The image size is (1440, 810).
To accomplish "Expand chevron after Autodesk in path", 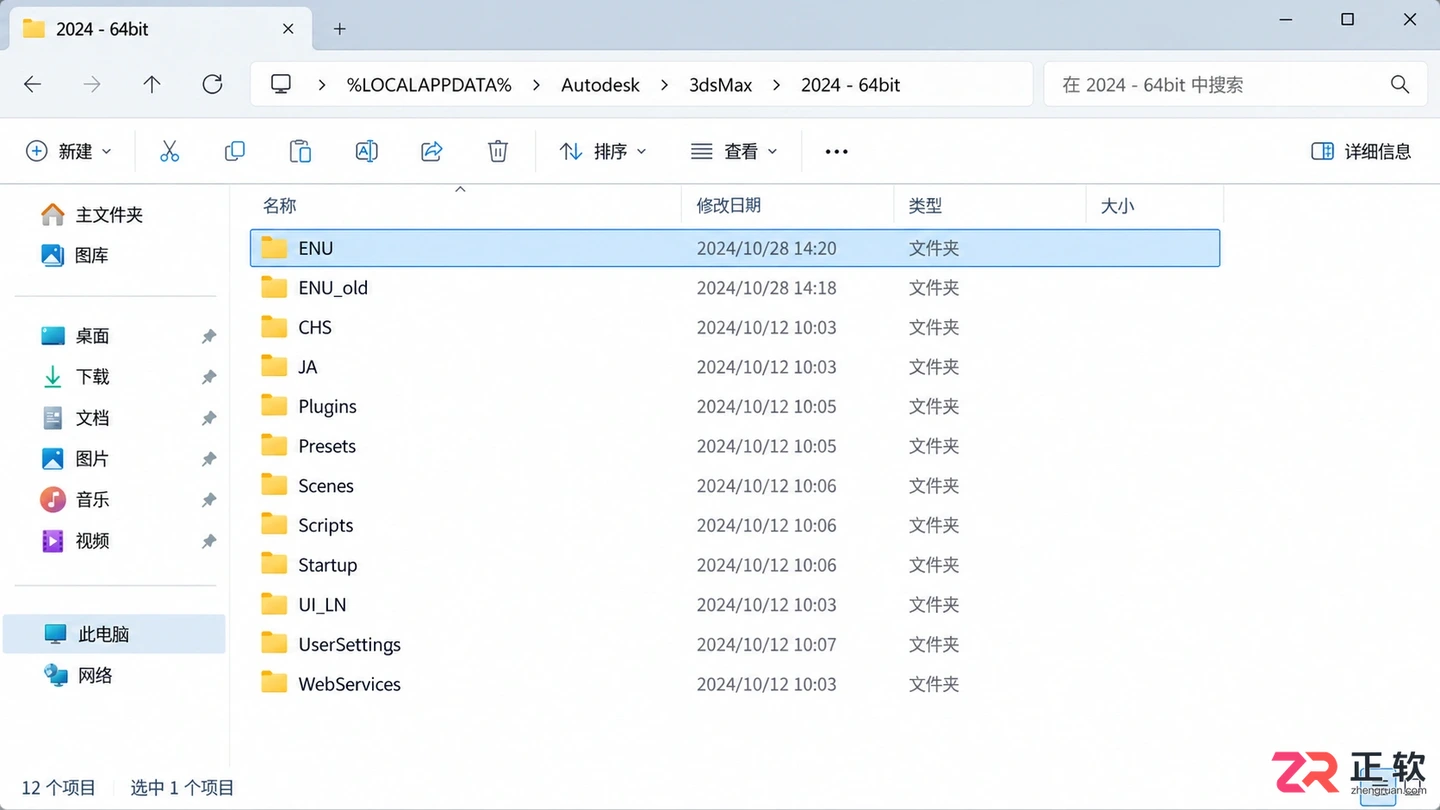I will point(665,85).
